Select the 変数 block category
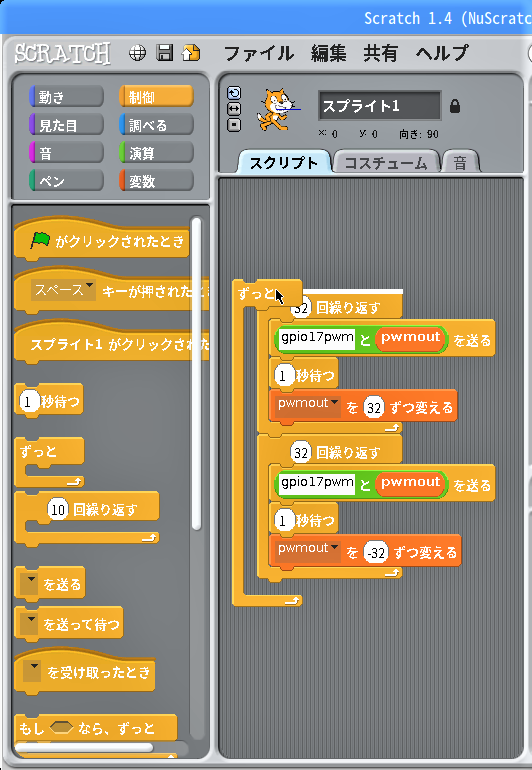 pos(156,181)
